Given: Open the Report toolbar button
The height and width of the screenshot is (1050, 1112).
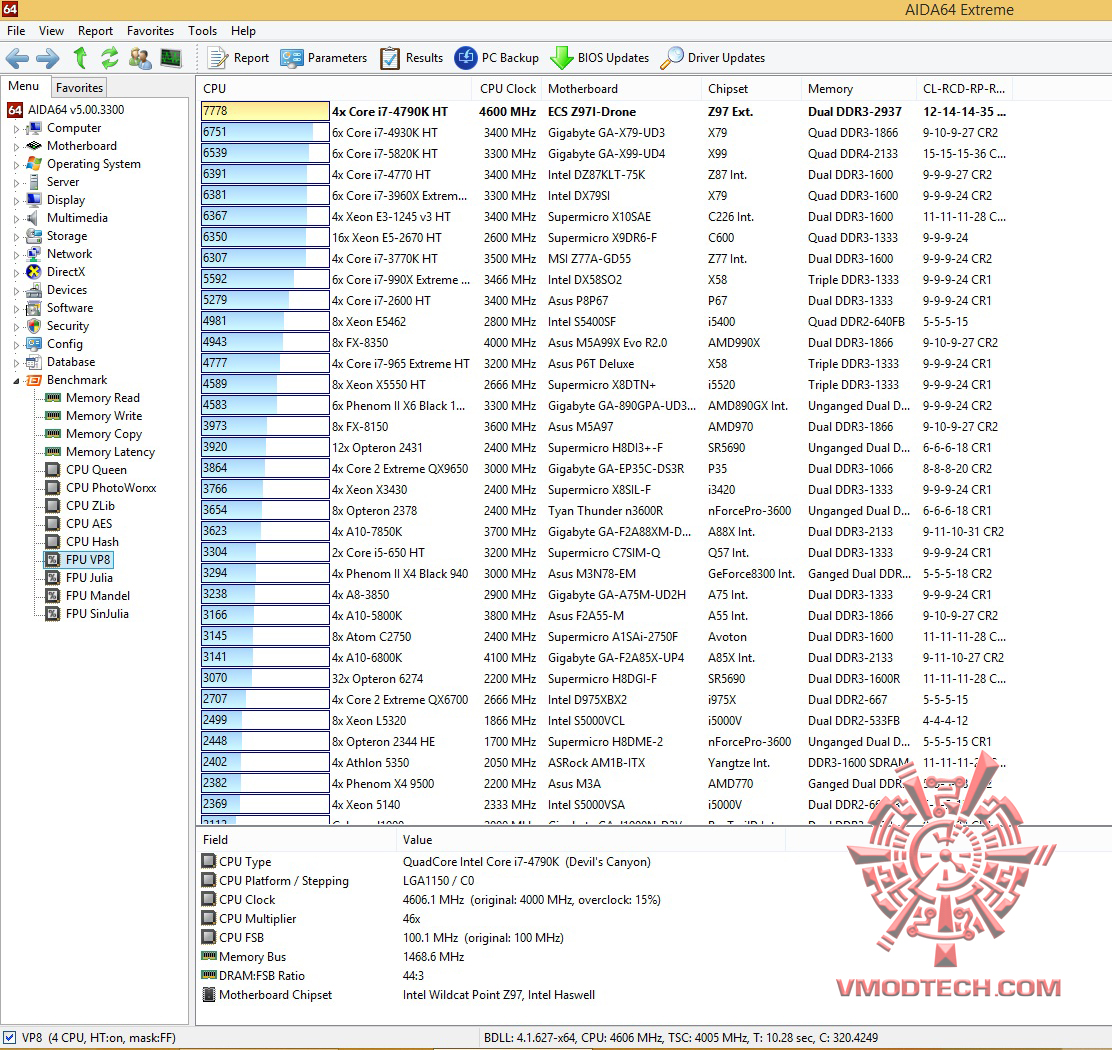Looking at the screenshot, I should tap(238, 58).
